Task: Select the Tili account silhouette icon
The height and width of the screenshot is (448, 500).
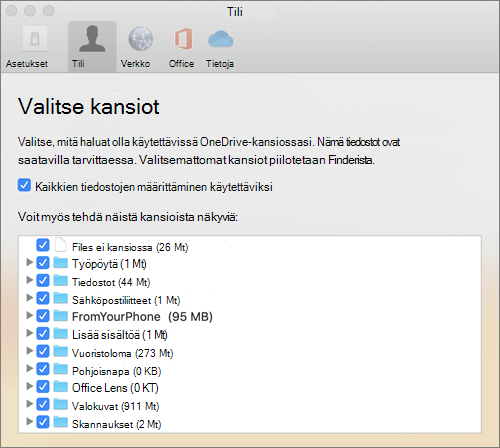Action: tap(92, 39)
